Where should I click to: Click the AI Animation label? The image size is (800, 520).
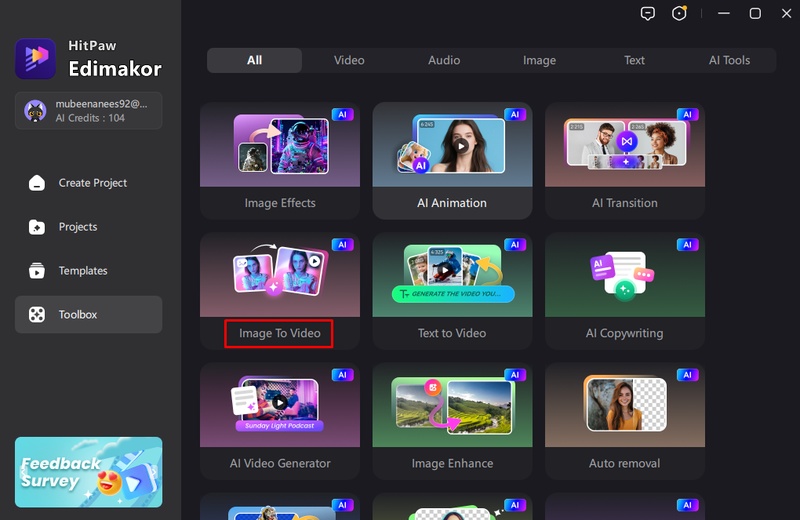click(x=452, y=203)
